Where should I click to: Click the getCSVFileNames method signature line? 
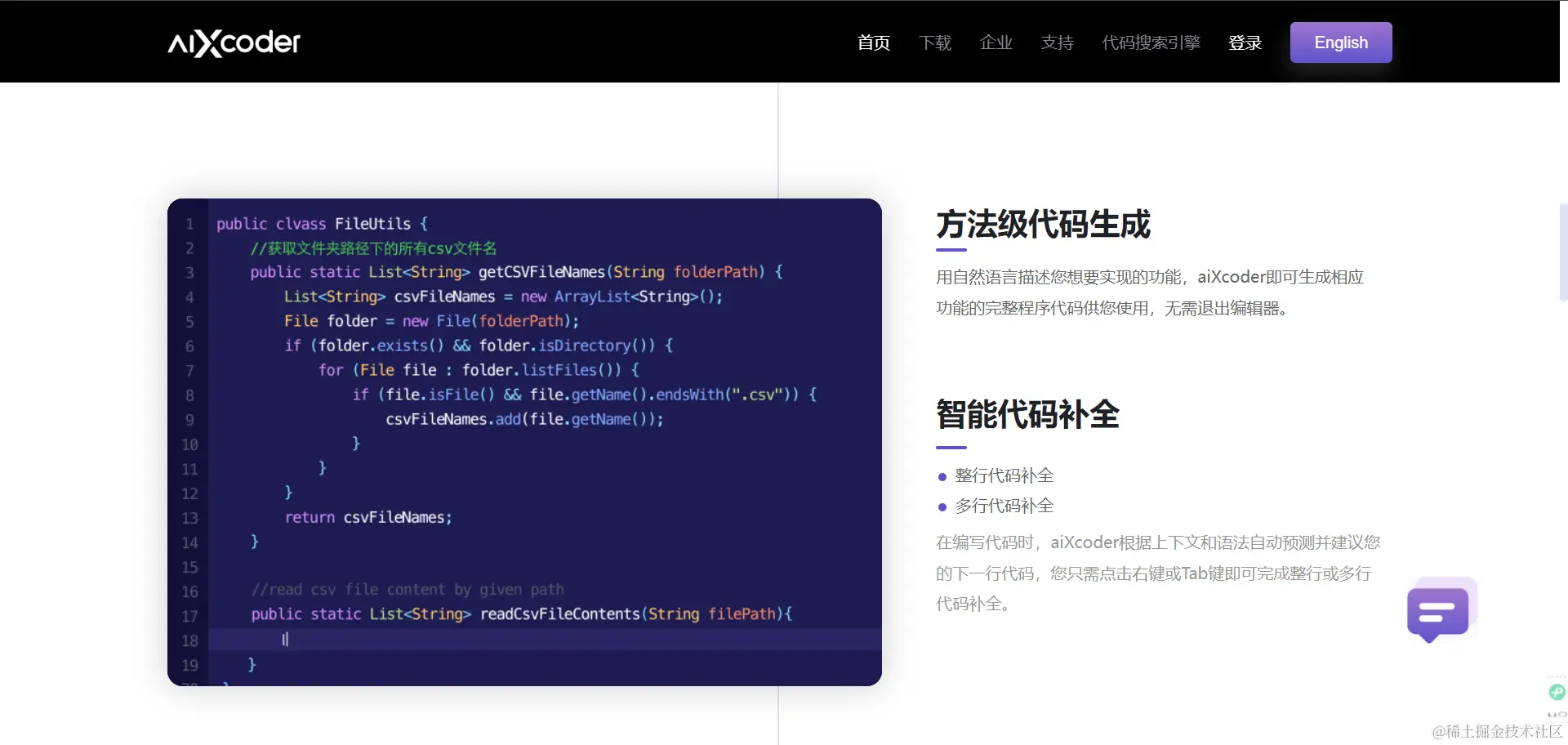click(516, 272)
